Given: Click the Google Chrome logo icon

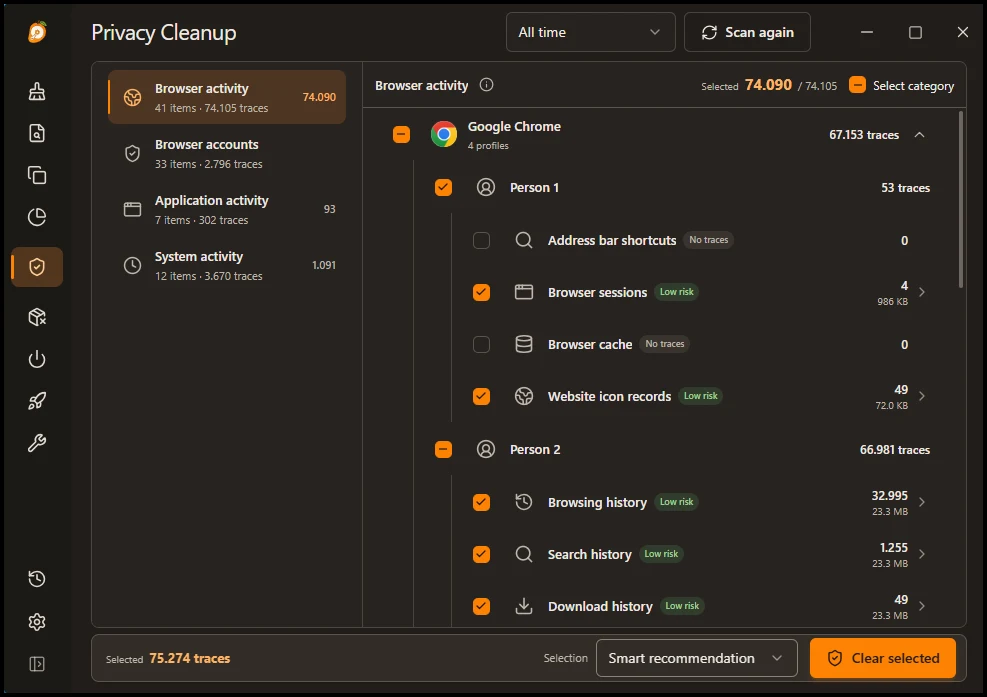Looking at the screenshot, I should click(444, 134).
